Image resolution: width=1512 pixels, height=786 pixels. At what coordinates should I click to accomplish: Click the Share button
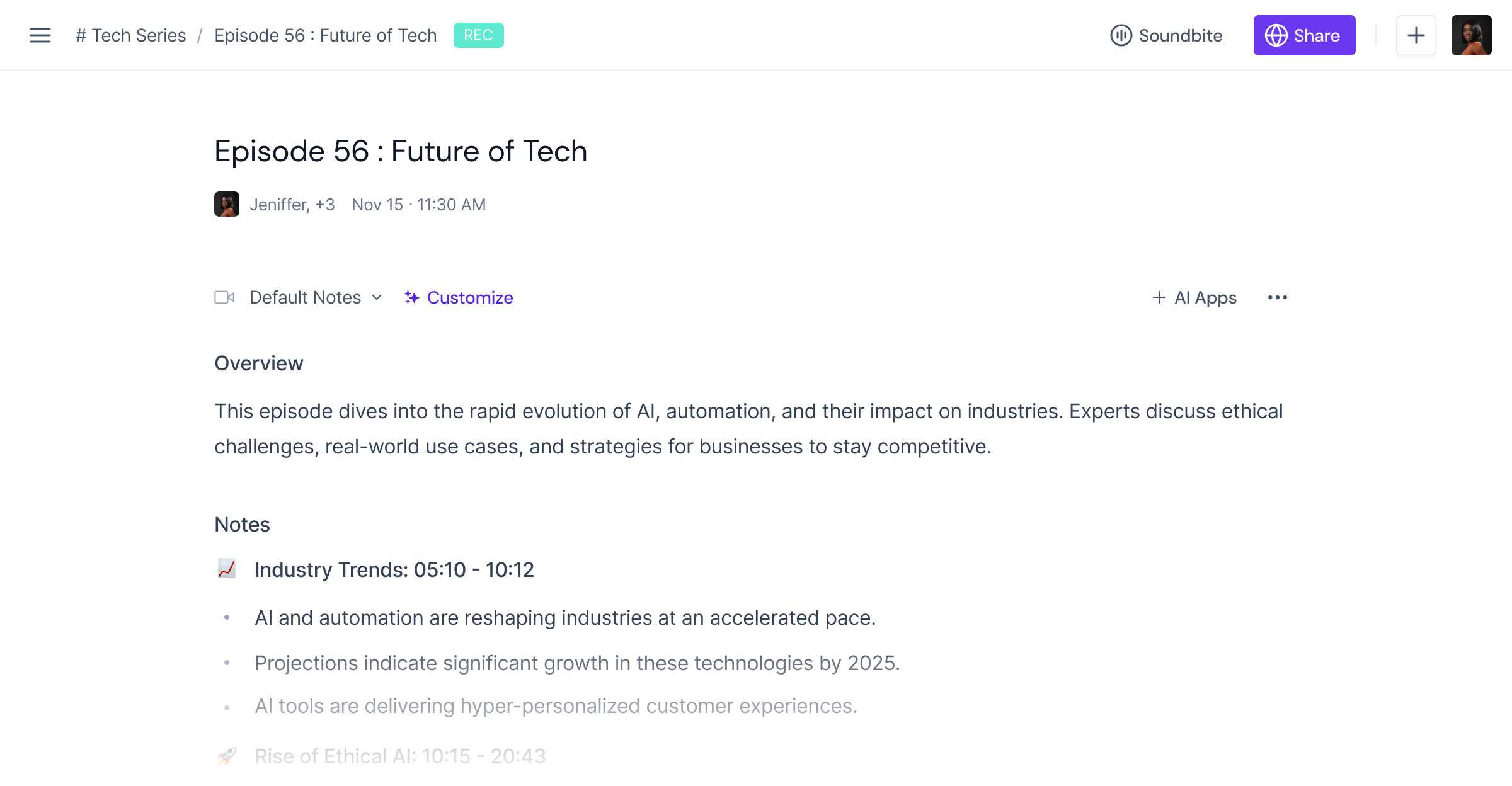tap(1304, 35)
